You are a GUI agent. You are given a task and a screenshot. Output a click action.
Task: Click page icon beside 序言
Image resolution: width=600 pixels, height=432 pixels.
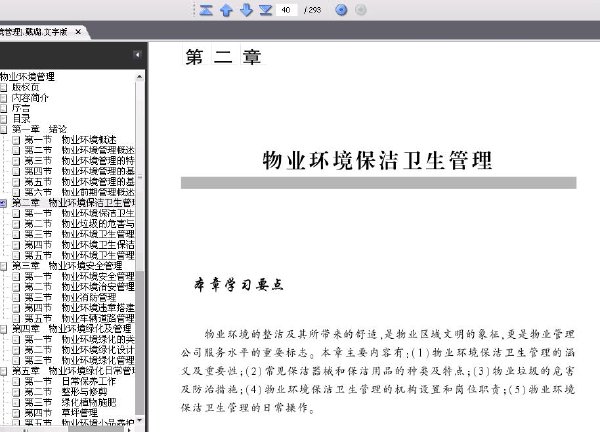click(3, 109)
